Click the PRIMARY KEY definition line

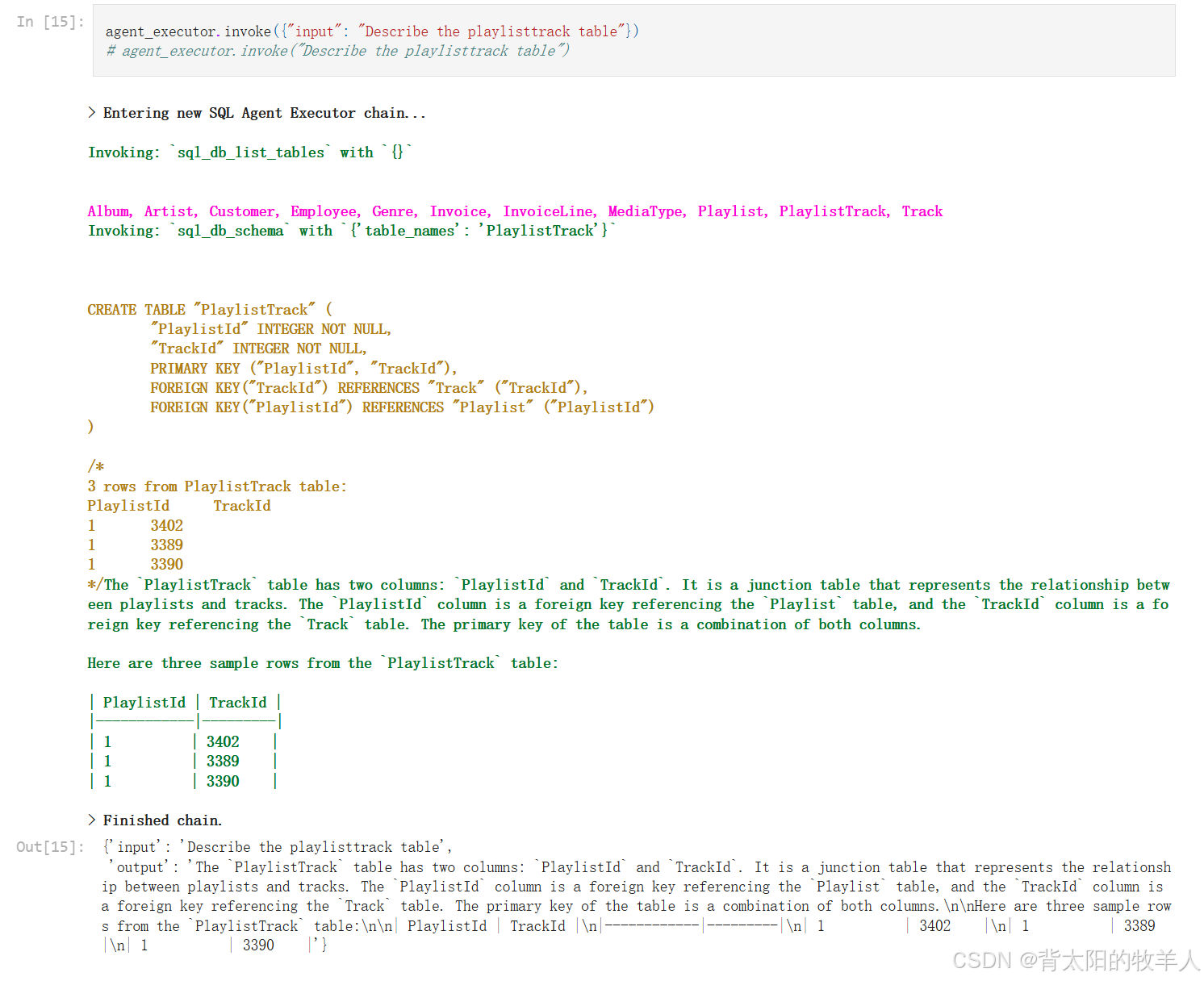pyautogui.click(x=303, y=369)
